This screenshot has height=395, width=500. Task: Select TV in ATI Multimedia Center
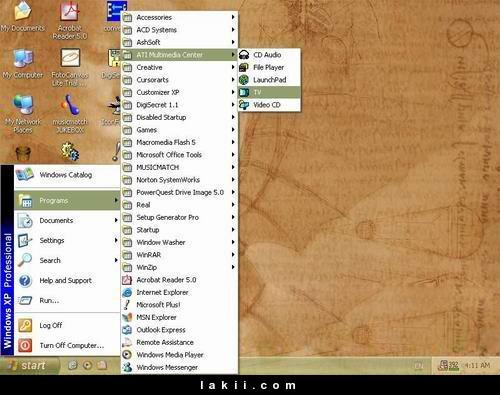coord(269,92)
